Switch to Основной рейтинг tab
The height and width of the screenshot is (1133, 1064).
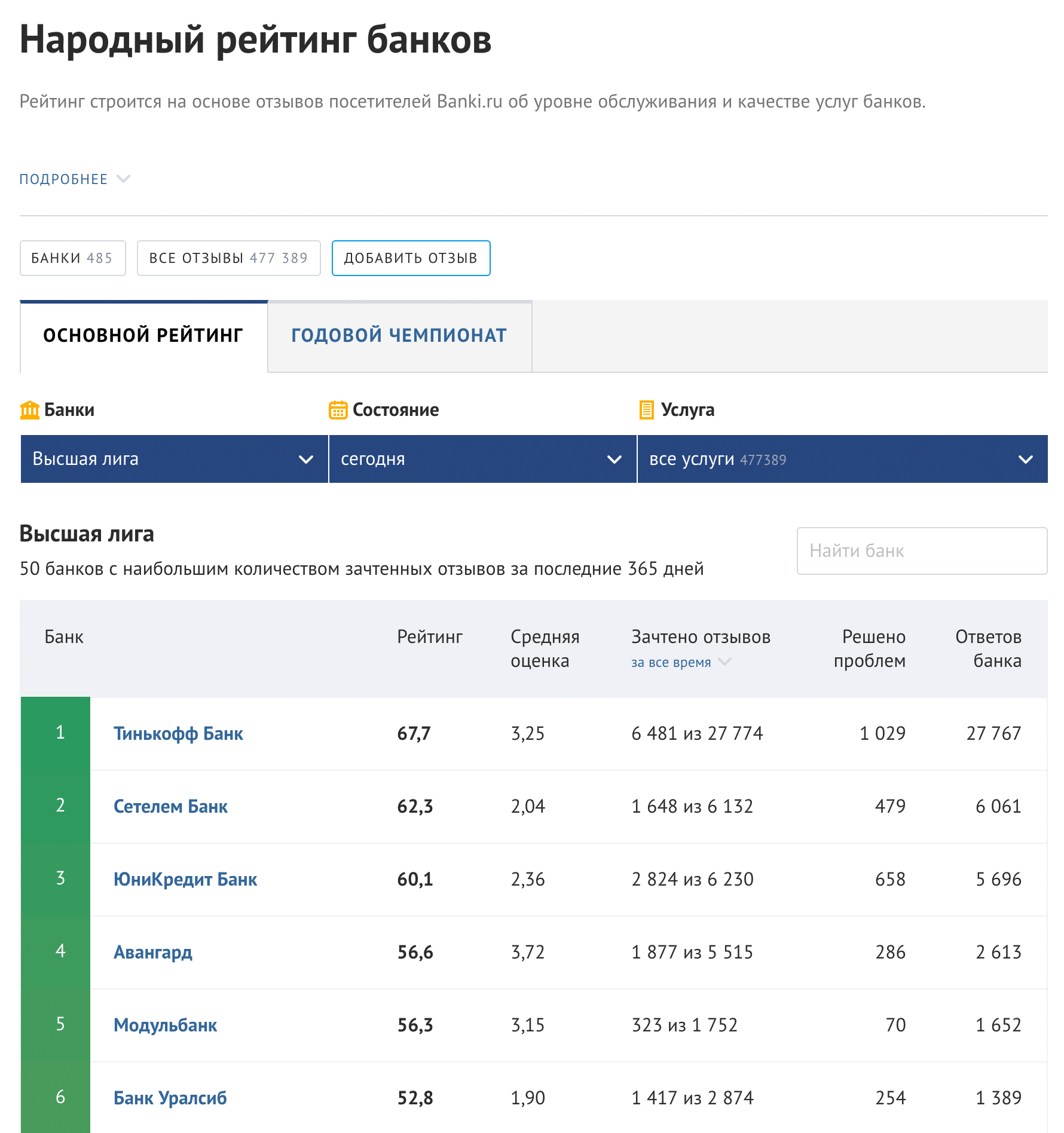click(143, 336)
